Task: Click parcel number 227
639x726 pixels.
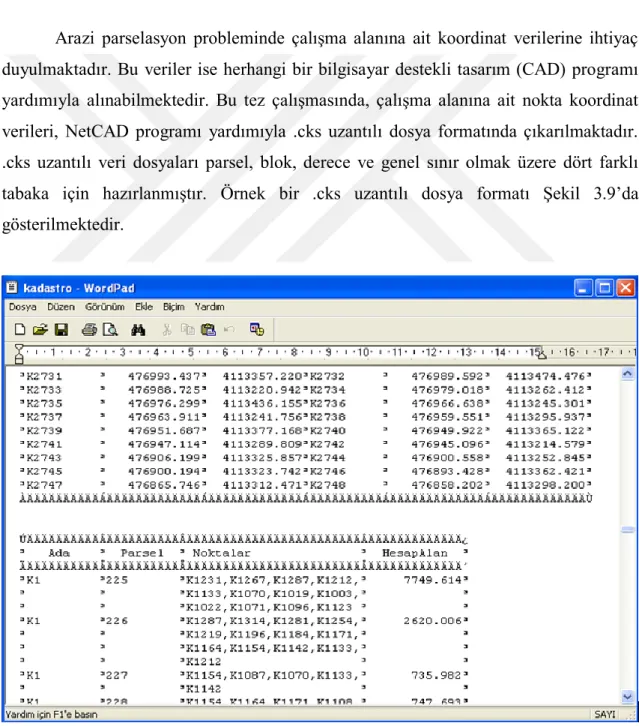Action: [117, 675]
